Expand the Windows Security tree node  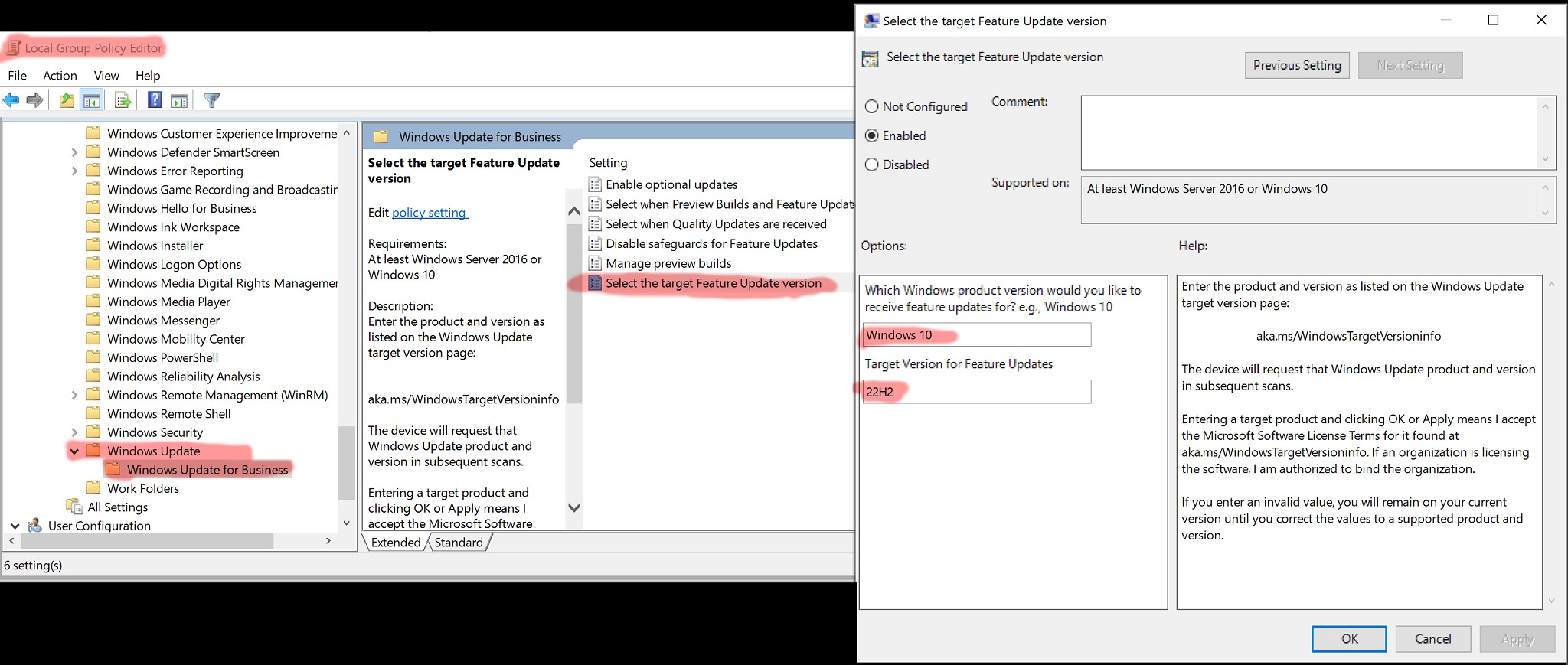coord(74,432)
